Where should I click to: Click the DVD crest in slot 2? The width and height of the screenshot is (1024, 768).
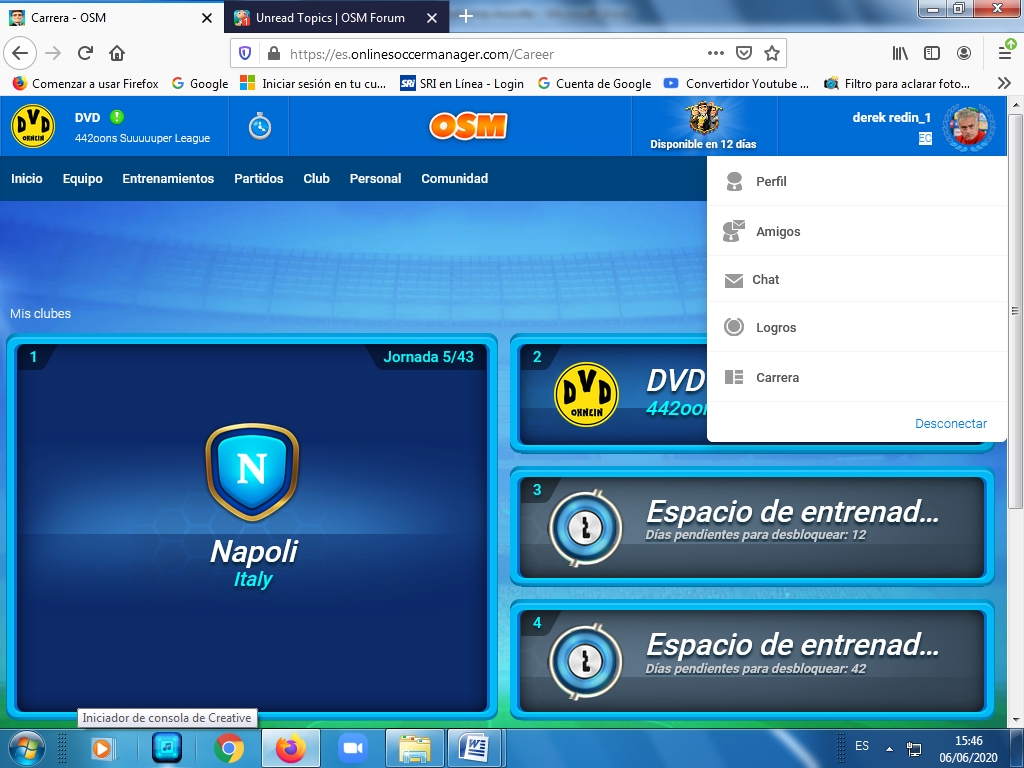tap(586, 394)
